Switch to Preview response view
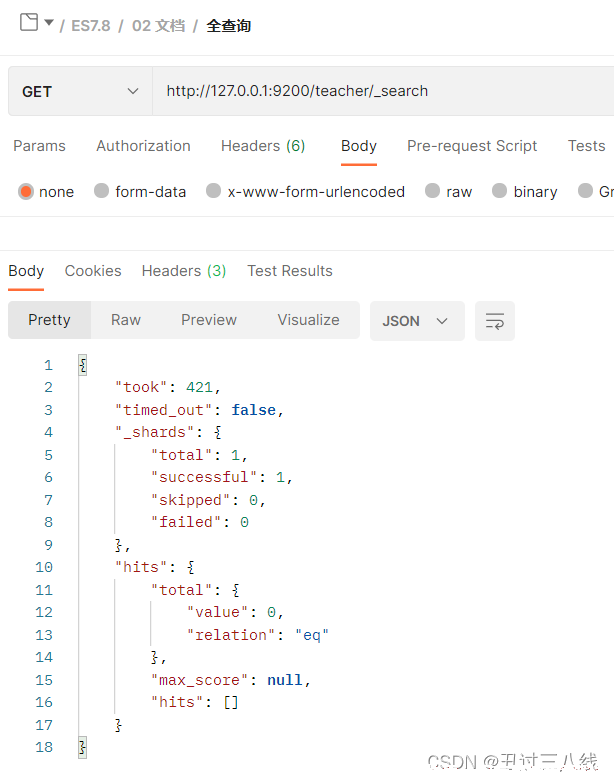614x782 pixels. coord(208,320)
